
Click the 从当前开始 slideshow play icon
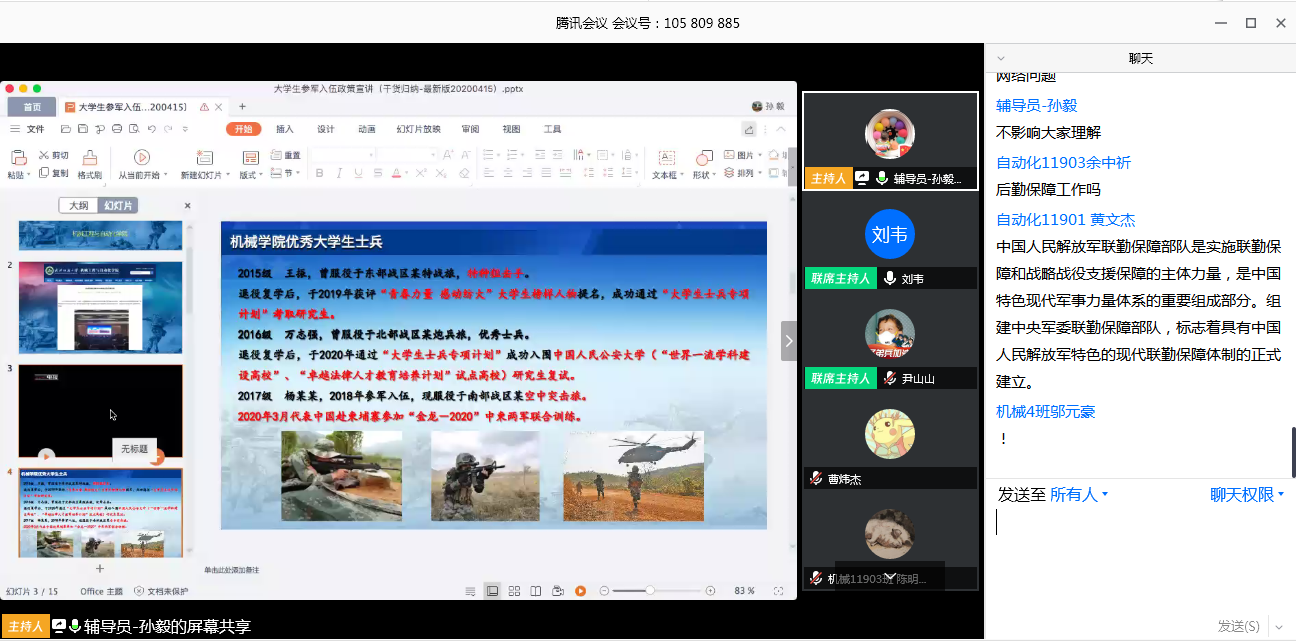[x=142, y=157]
